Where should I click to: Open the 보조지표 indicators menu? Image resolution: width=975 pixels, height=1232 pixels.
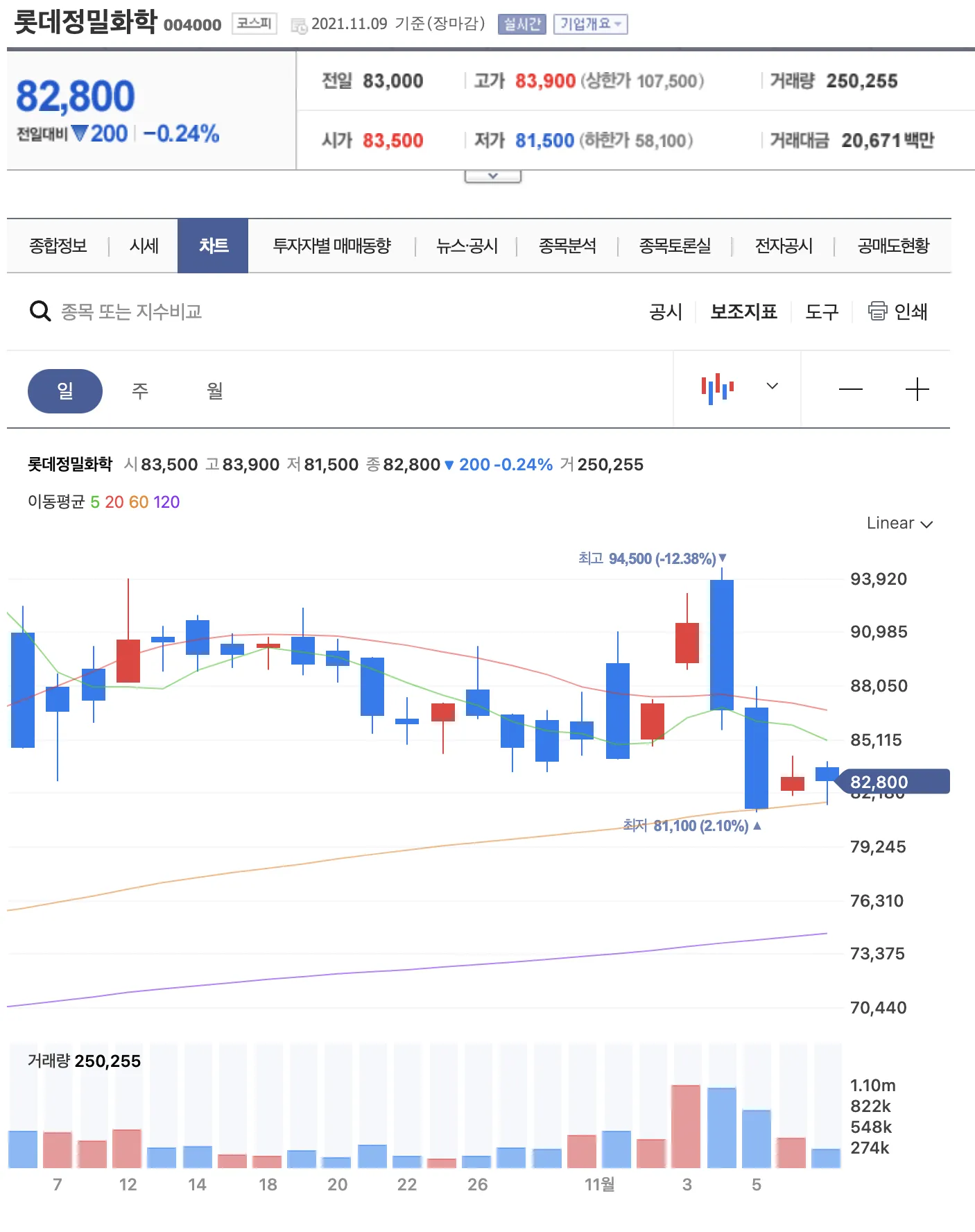point(744,311)
